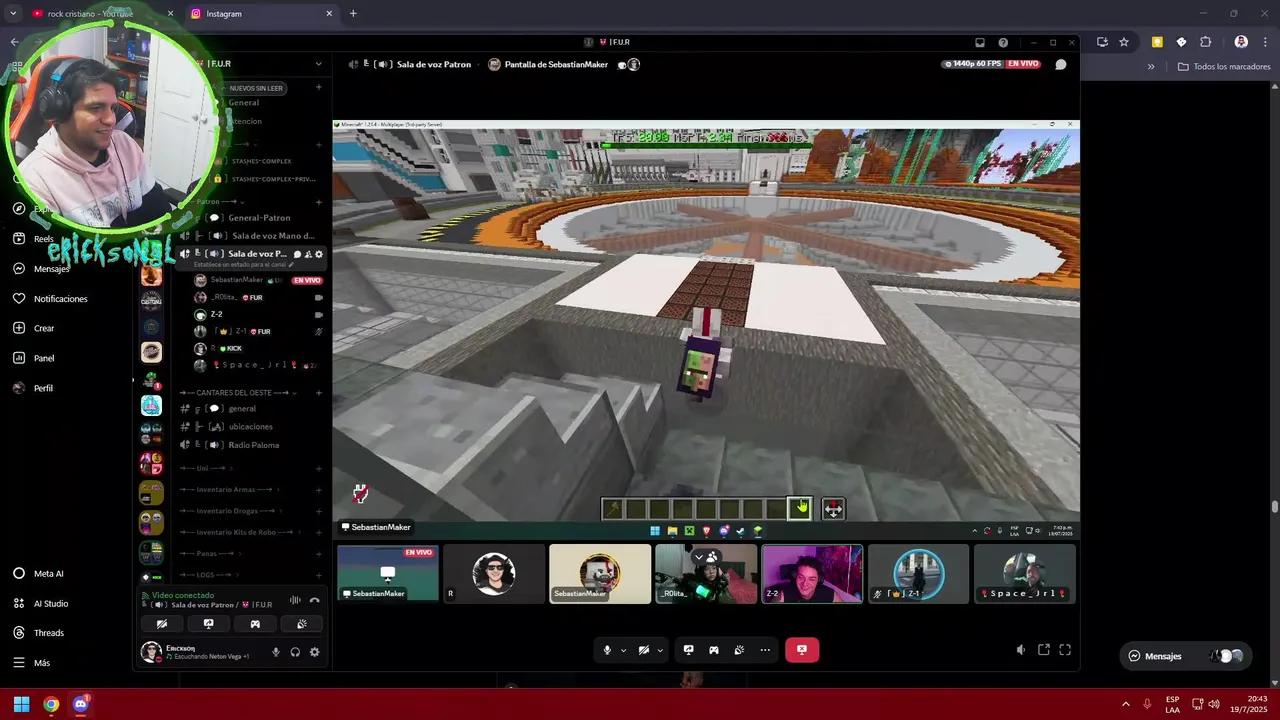Open Windows Start menu
1280x720 pixels.
pos(21,704)
